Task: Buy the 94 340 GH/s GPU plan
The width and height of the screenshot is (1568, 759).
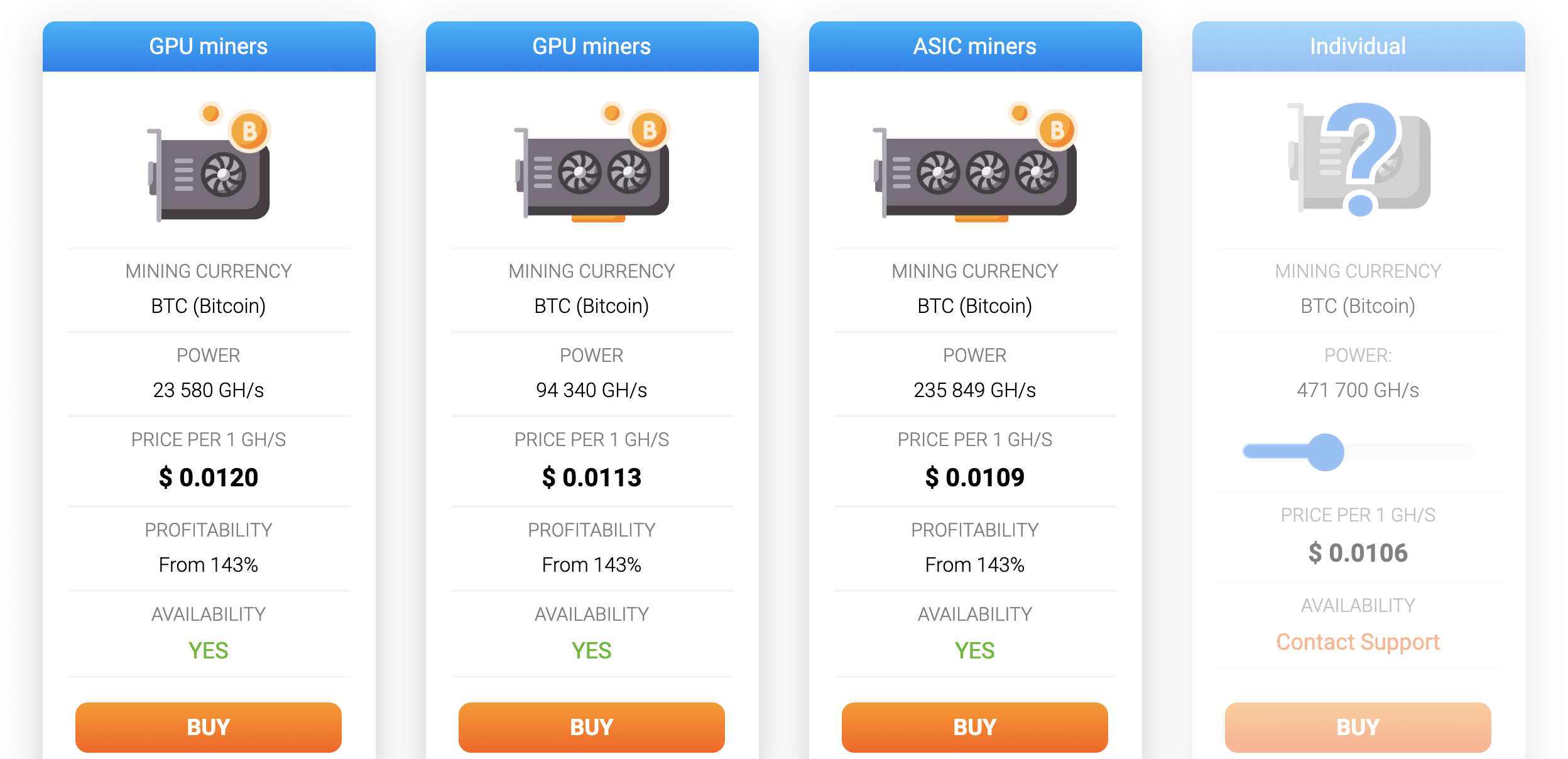Action: click(x=592, y=727)
